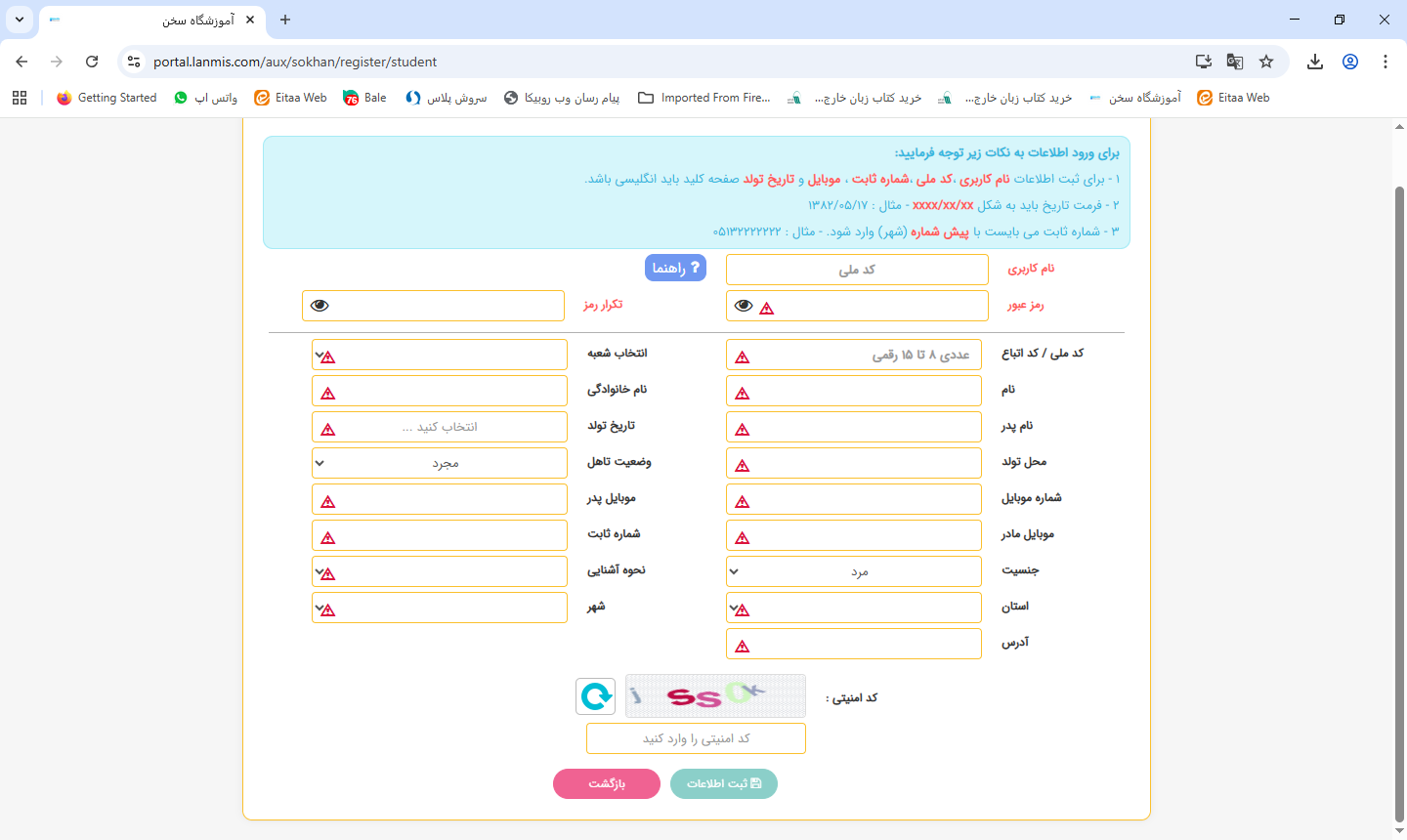Open the وضعیت تاهل dropdown
This screenshot has width=1407, height=840.
click(x=439, y=462)
